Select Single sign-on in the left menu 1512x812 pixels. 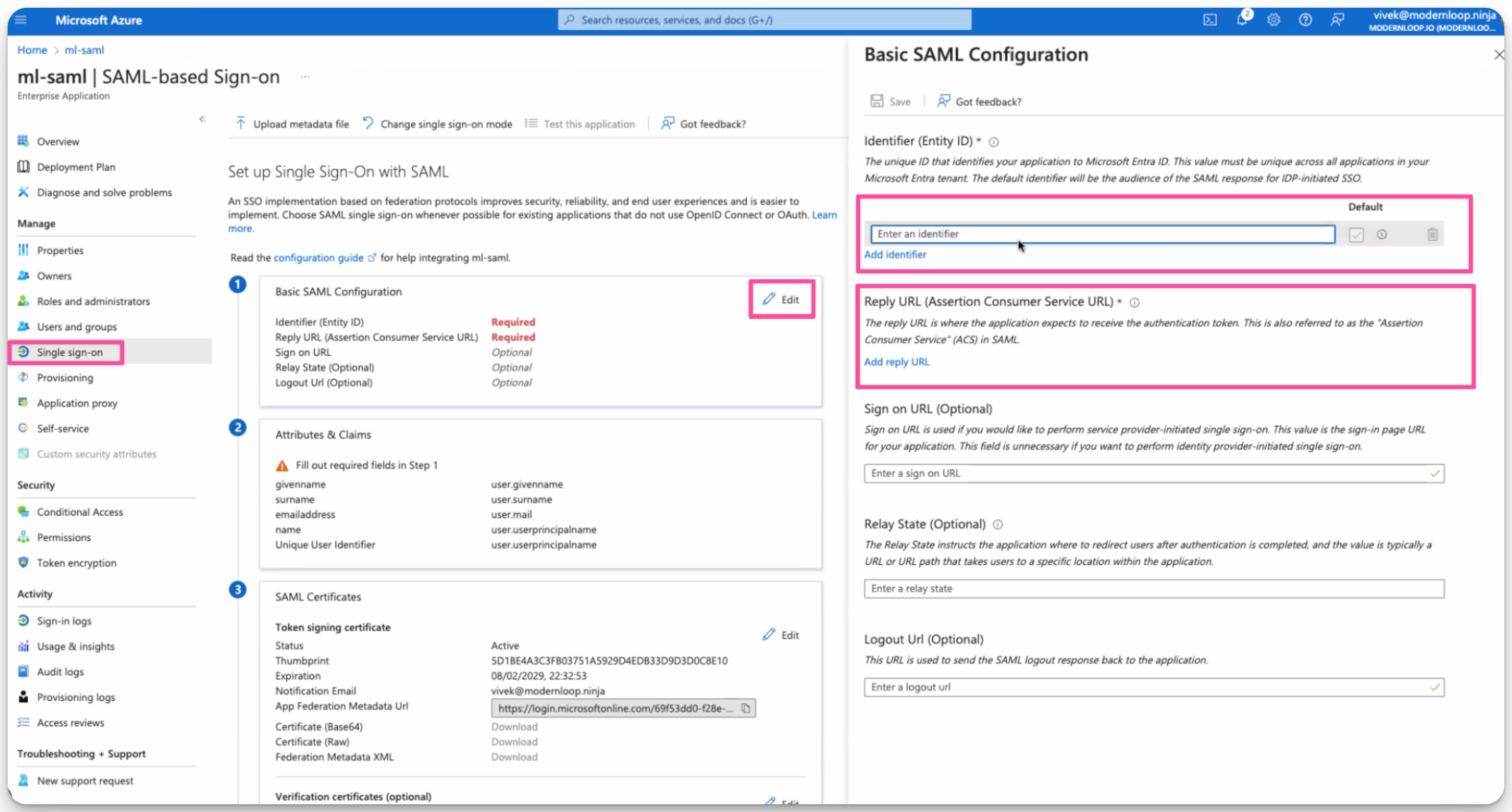click(x=69, y=352)
